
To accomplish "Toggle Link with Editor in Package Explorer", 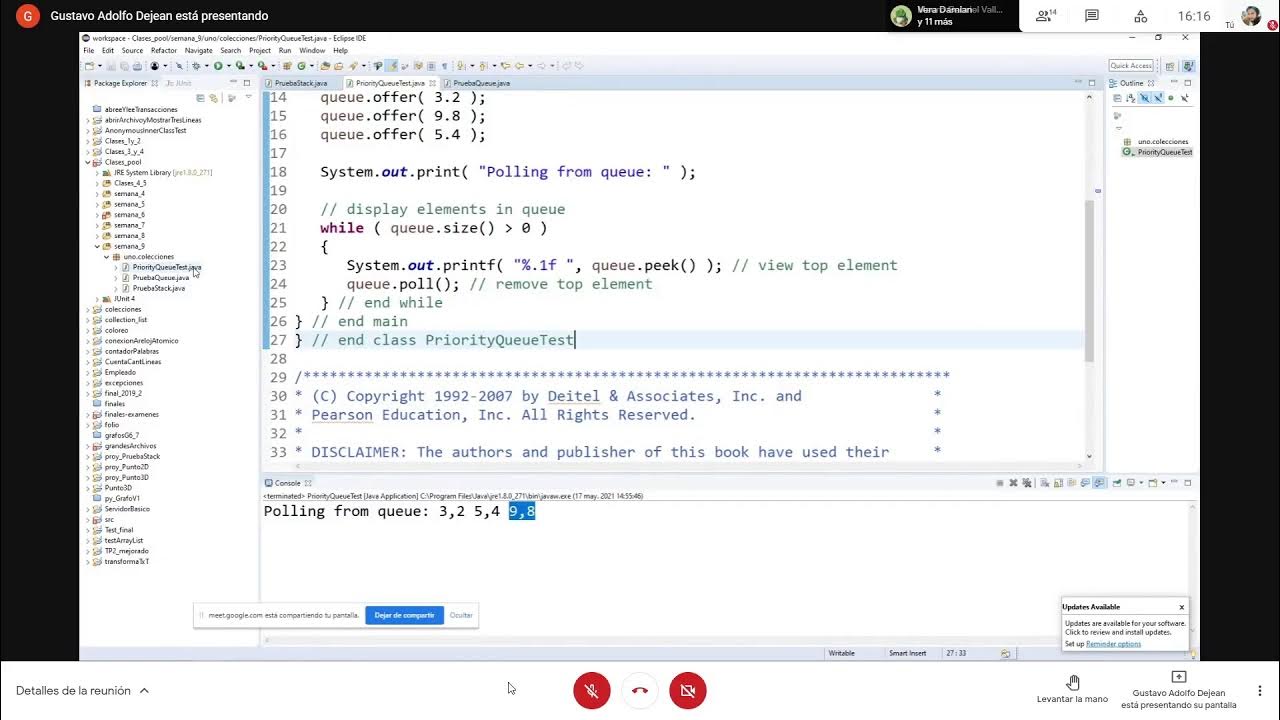I will [x=213, y=98].
